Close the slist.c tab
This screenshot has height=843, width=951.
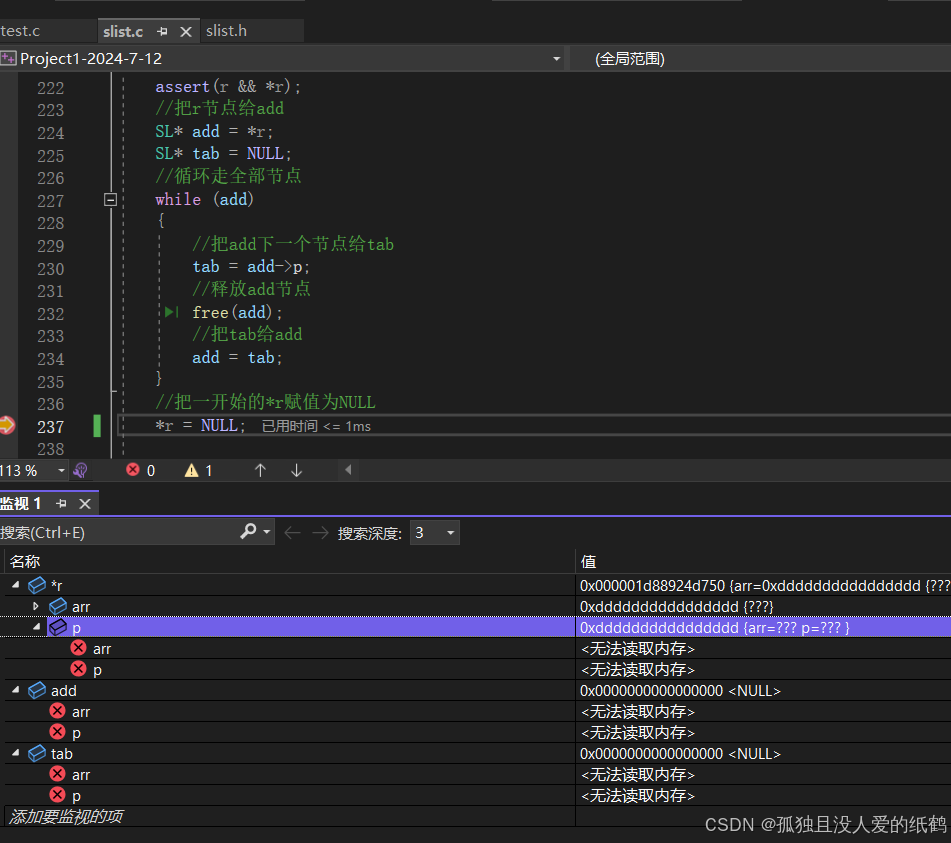(x=186, y=32)
